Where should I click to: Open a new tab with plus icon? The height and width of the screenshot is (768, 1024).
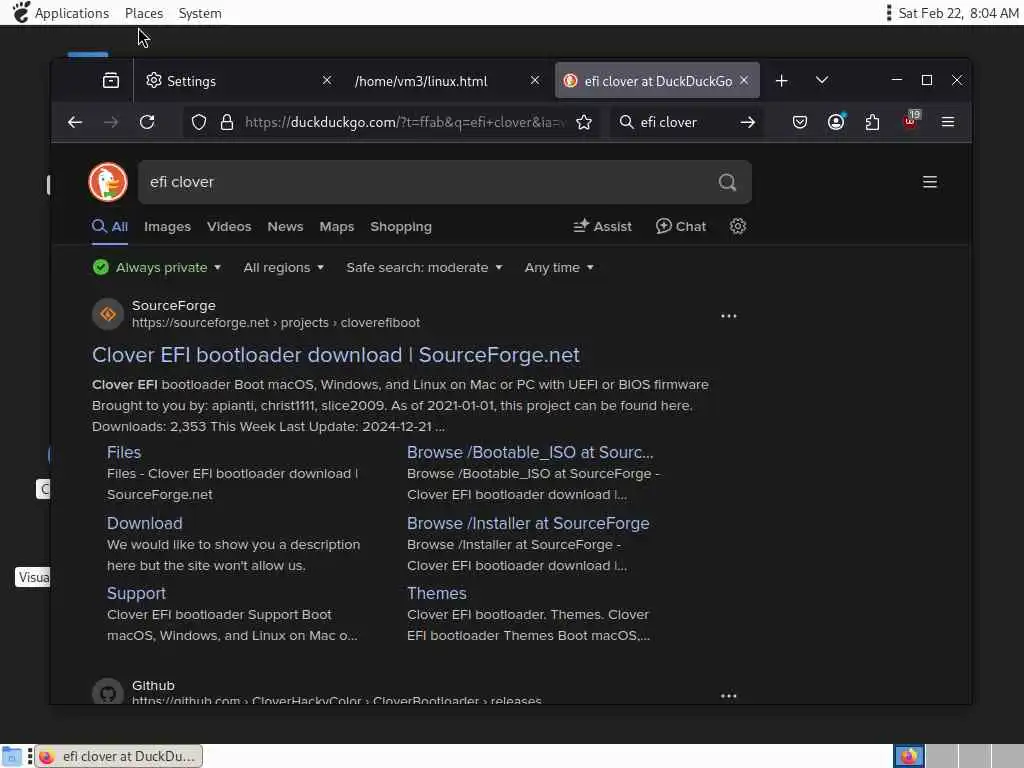(x=782, y=80)
